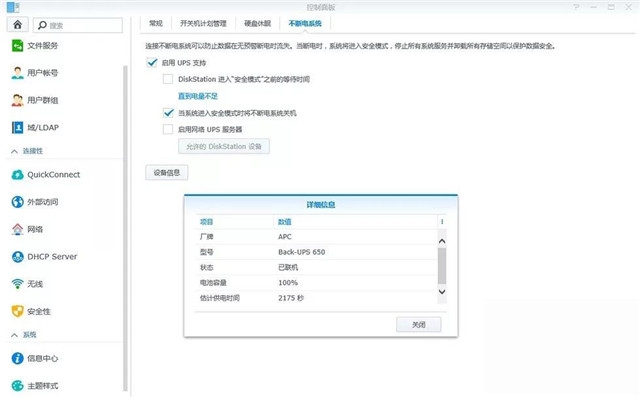The image size is (640, 397).
Task: Click 关闭 button in details dialog
Action: pyautogui.click(x=418, y=325)
